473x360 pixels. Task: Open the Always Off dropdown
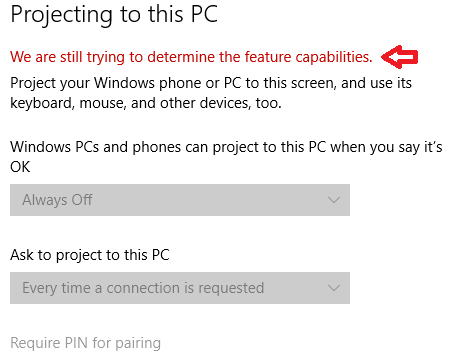point(180,200)
